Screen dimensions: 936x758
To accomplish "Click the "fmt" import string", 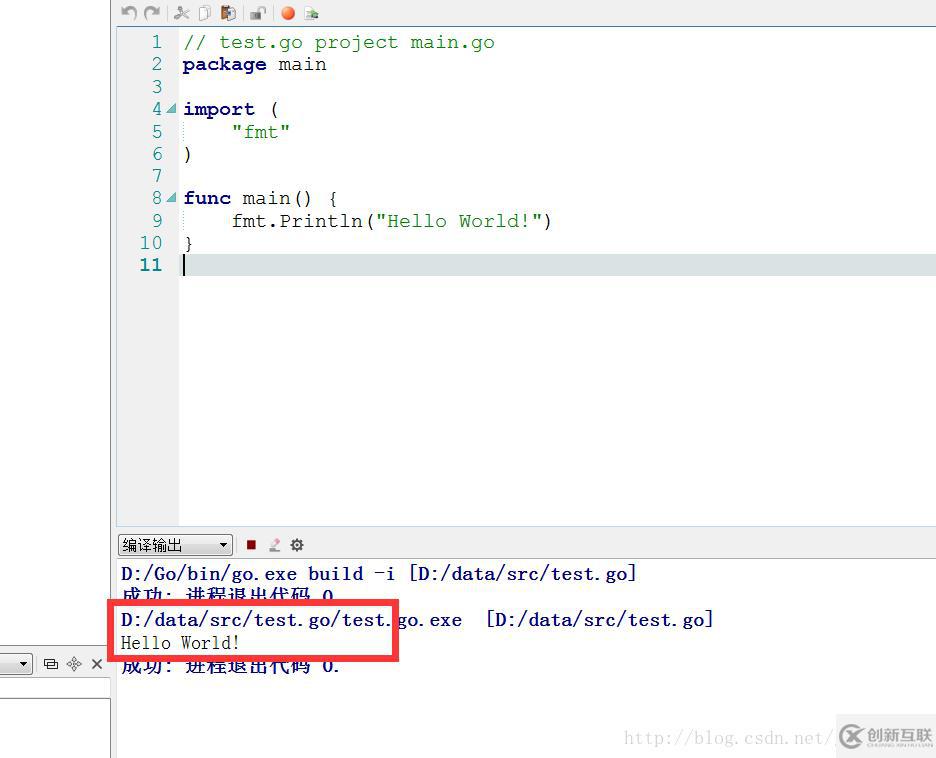I will 261,131.
